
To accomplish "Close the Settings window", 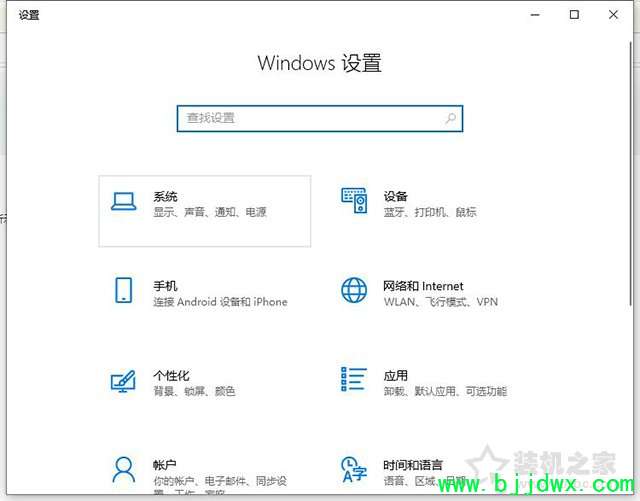I will [613, 15].
